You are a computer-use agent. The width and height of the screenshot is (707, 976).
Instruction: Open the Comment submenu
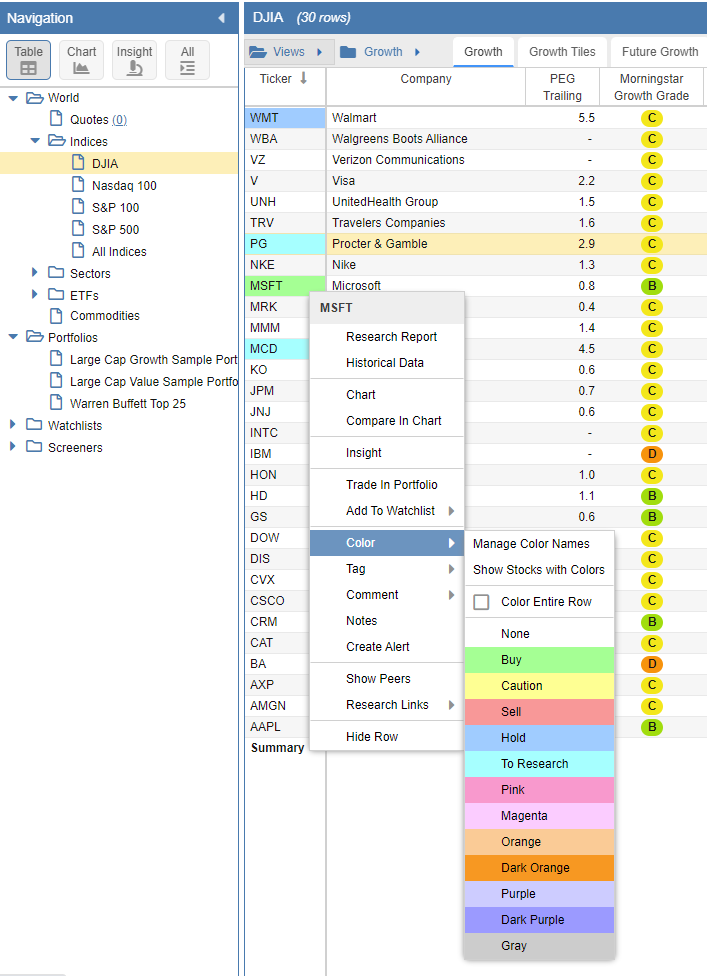387,595
